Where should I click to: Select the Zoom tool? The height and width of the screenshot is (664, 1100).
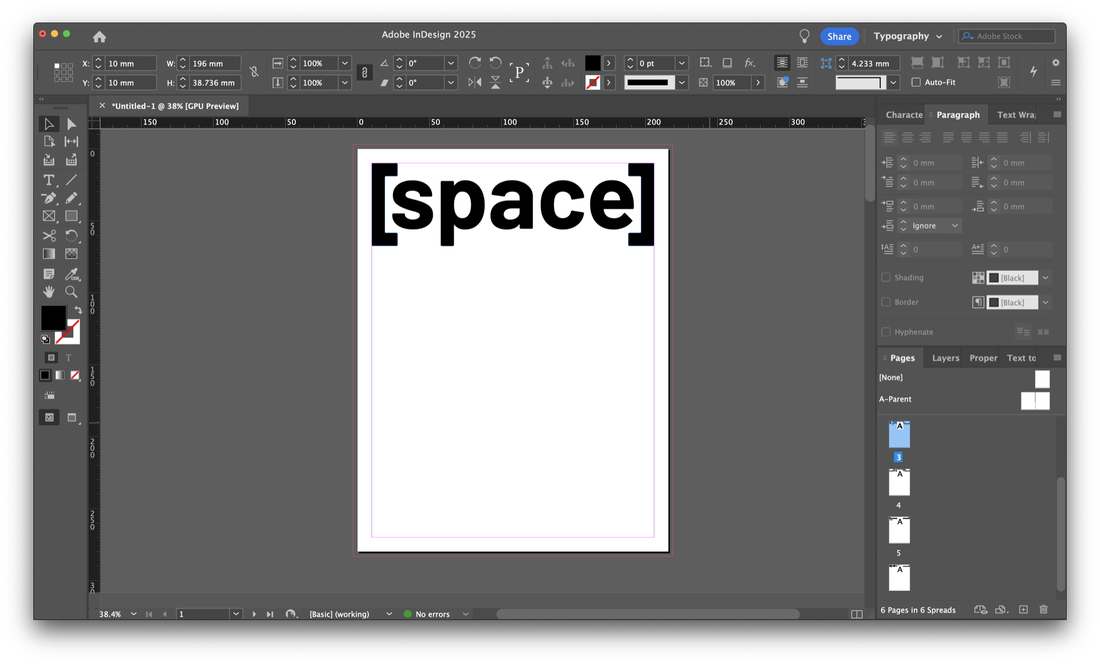tap(72, 292)
